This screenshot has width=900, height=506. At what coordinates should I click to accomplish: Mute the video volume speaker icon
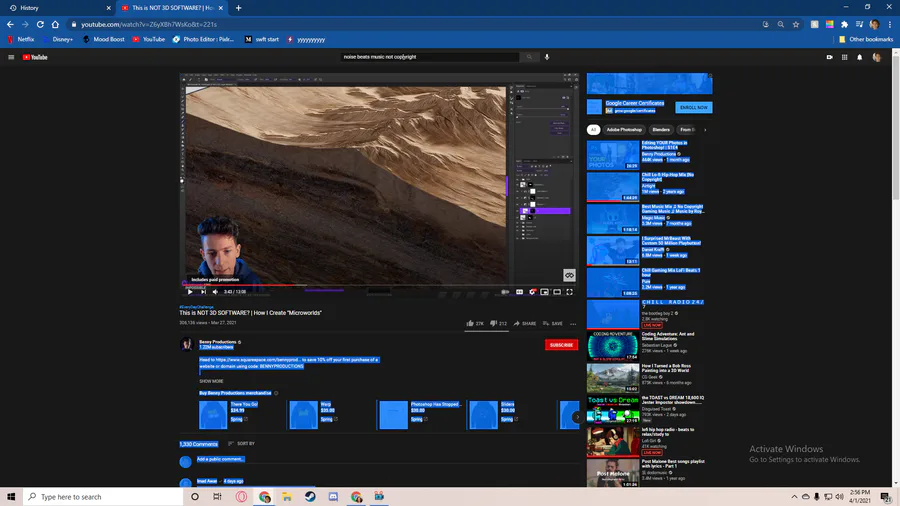pyautogui.click(x=214, y=292)
